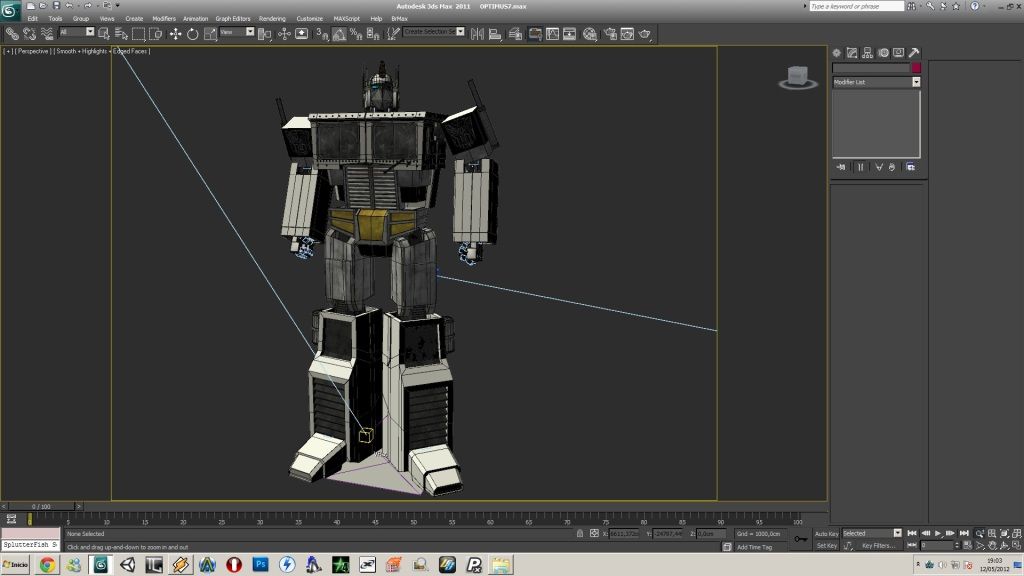1024x576 pixels.
Task: Open the 3ds Max application menu button
Action: (x=10, y=10)
